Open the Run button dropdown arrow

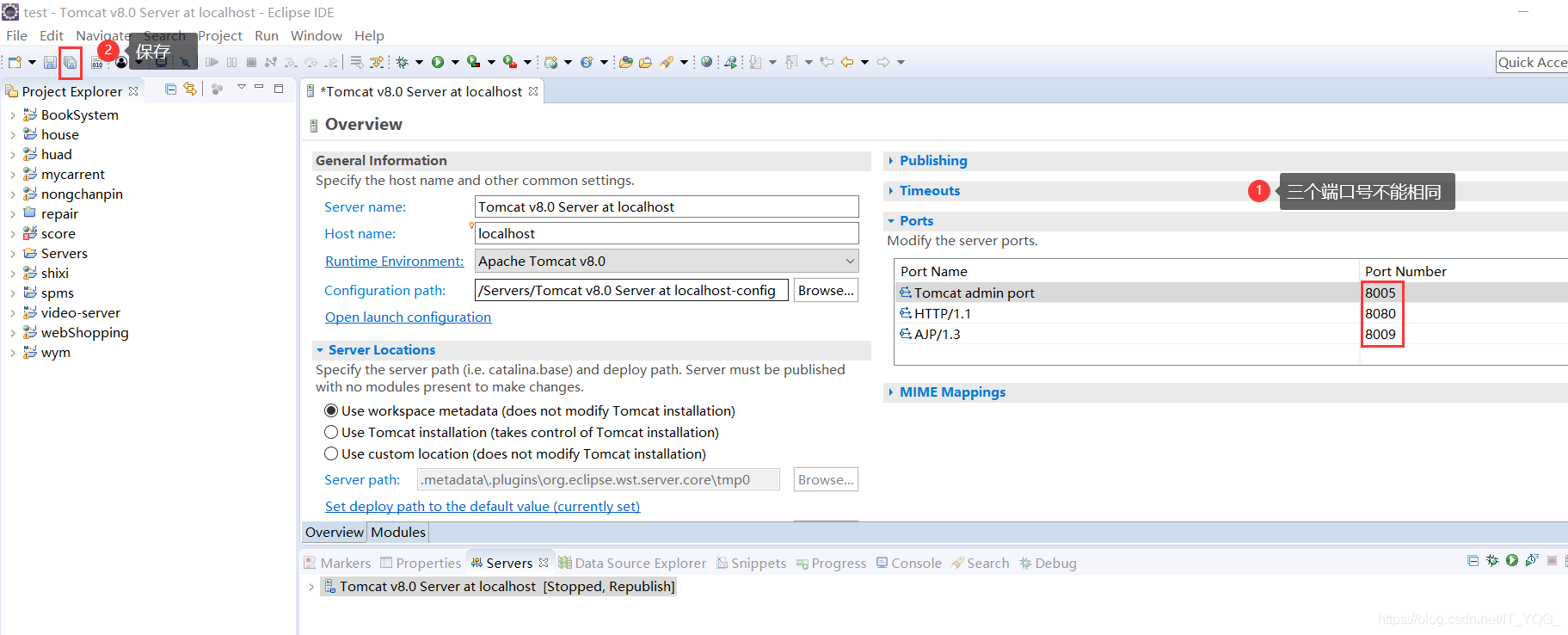455,62
